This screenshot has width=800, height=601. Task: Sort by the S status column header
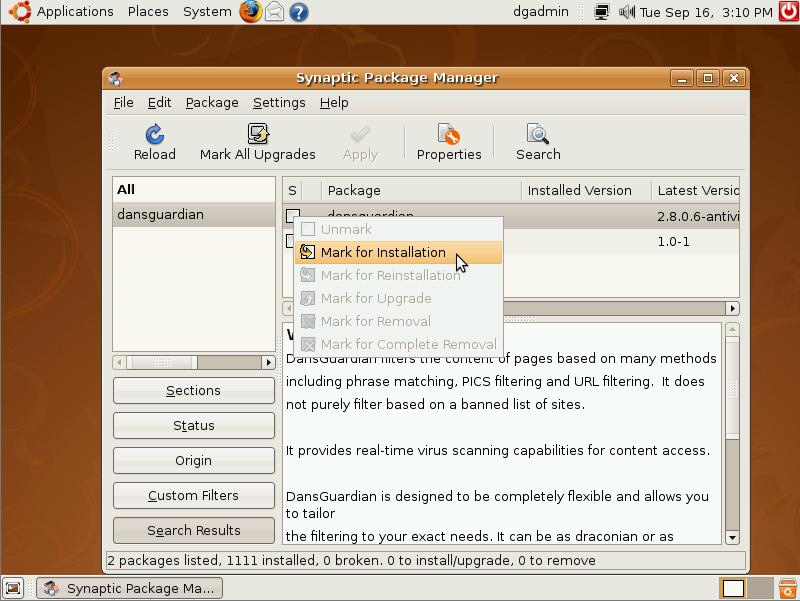click(292, 190)
